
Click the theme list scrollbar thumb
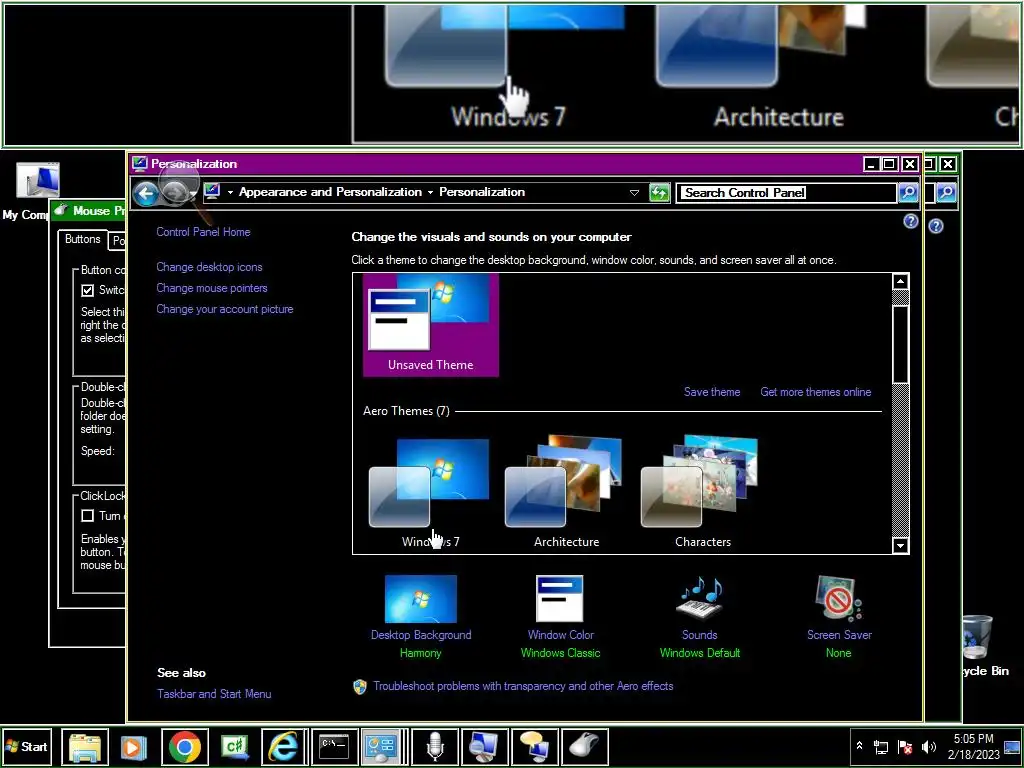pos(901,344)
